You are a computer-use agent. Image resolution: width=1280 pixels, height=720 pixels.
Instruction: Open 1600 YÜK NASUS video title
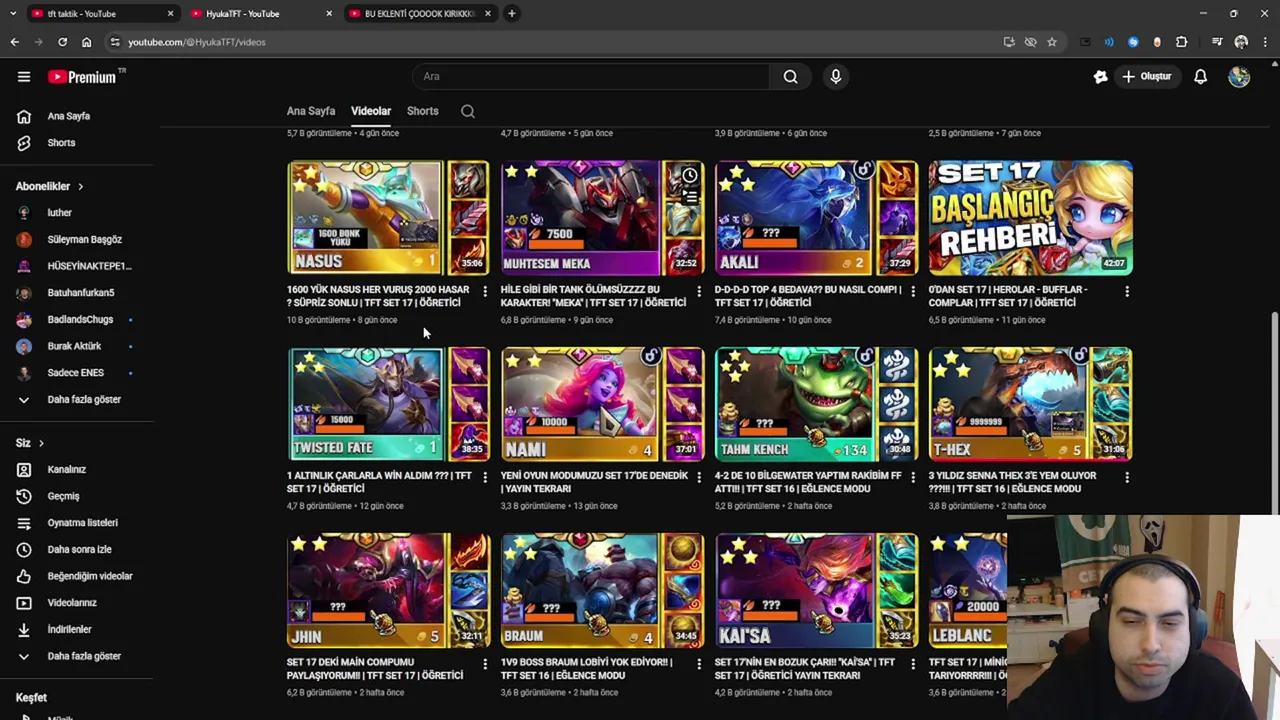point(378,296)
